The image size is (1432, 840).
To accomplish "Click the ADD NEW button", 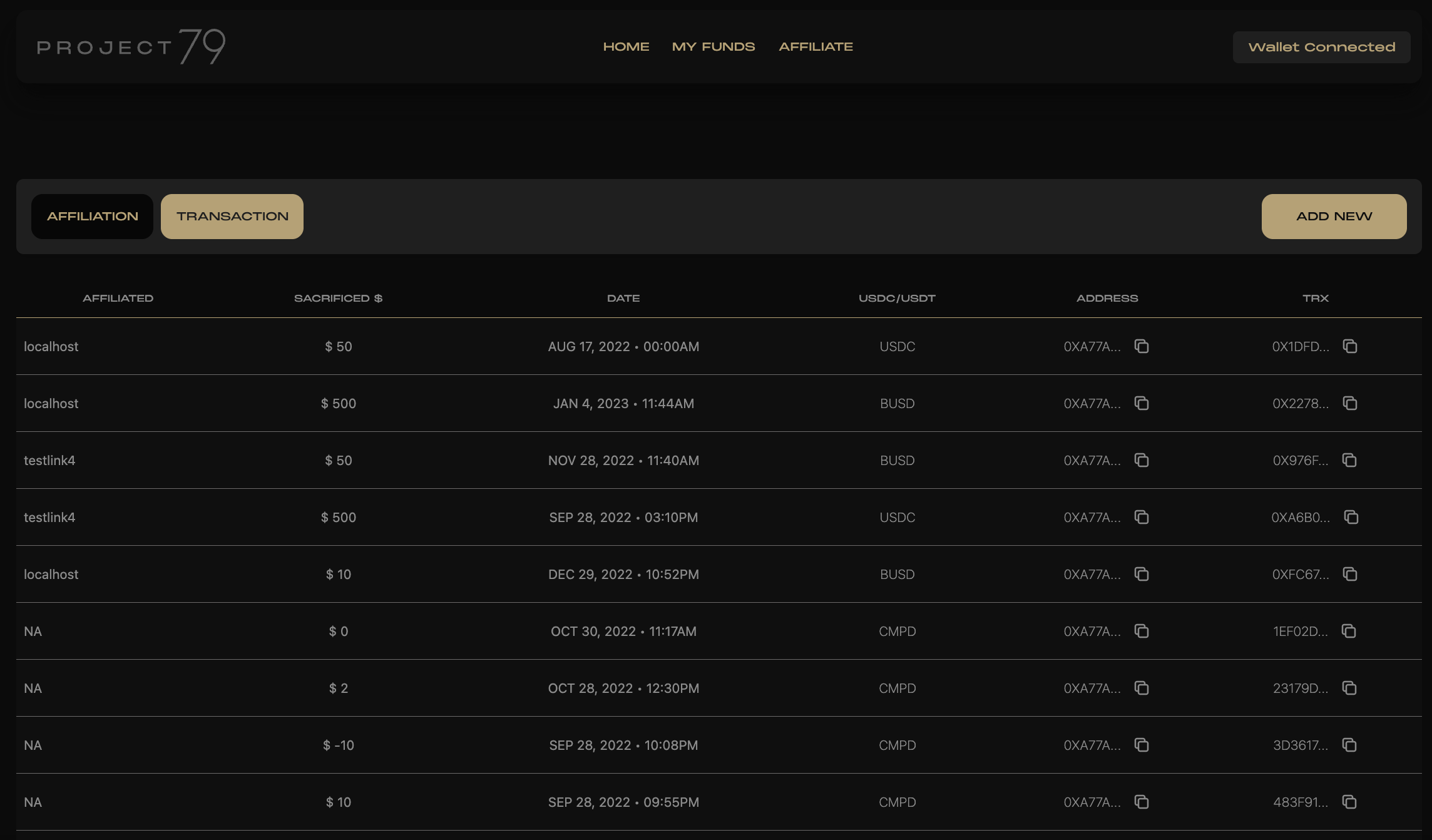I will click(x=1334, y=216).
